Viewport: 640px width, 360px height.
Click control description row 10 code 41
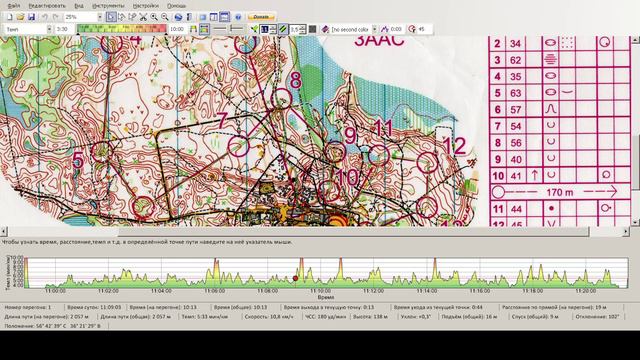point(560,176)
